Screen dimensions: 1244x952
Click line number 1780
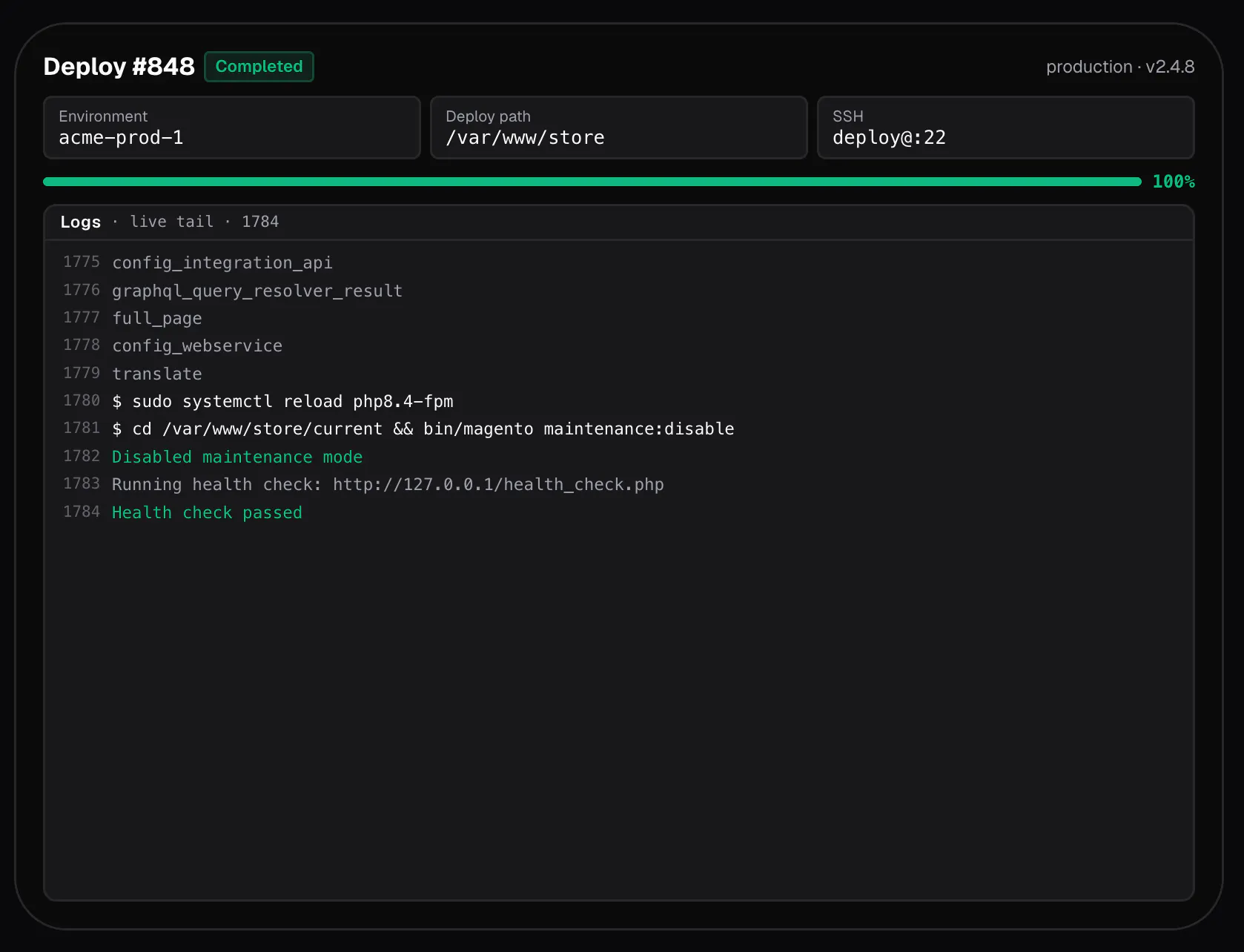point(82,400)
